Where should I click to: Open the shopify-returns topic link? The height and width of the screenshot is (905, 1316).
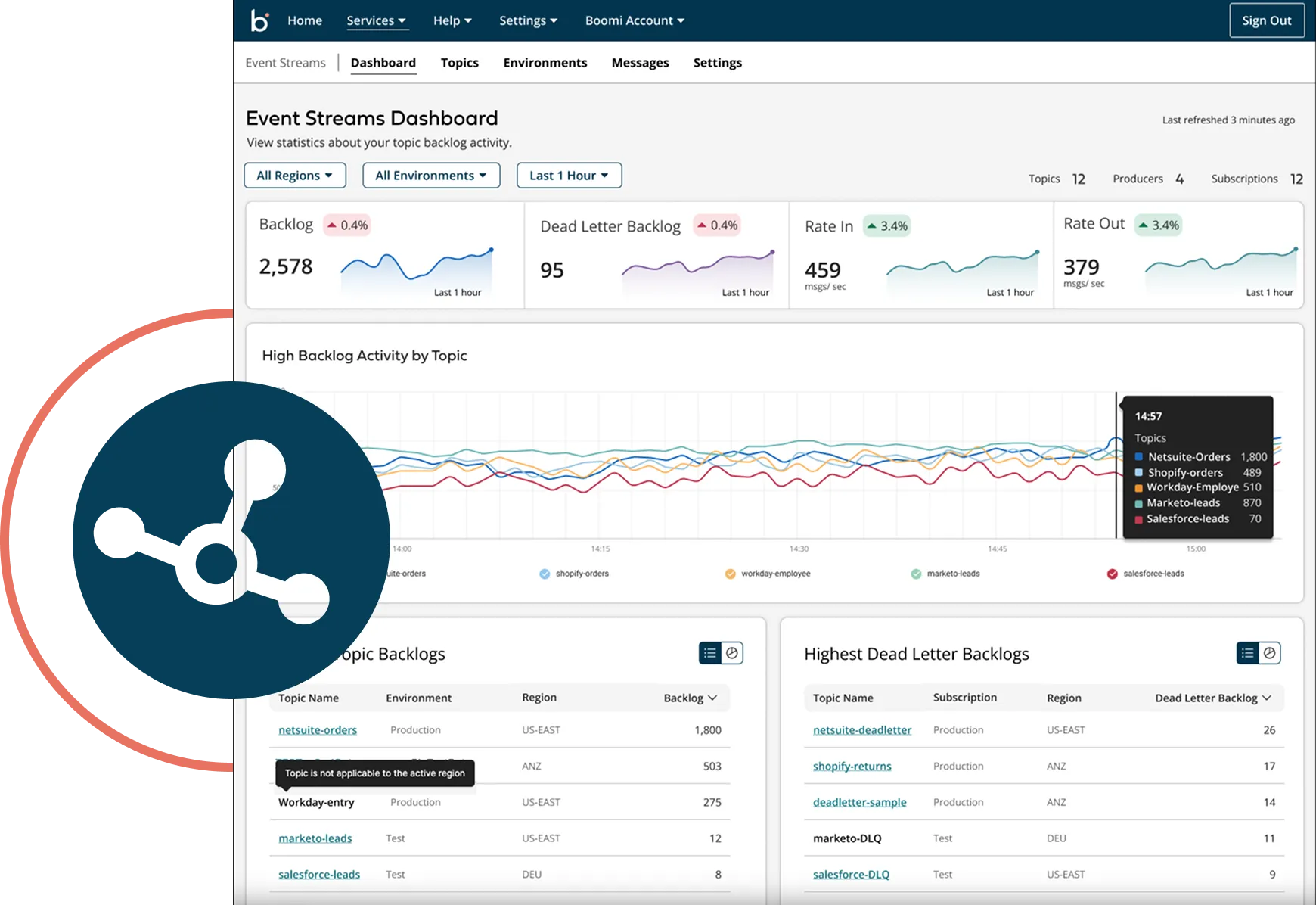(x=852, y=767)
